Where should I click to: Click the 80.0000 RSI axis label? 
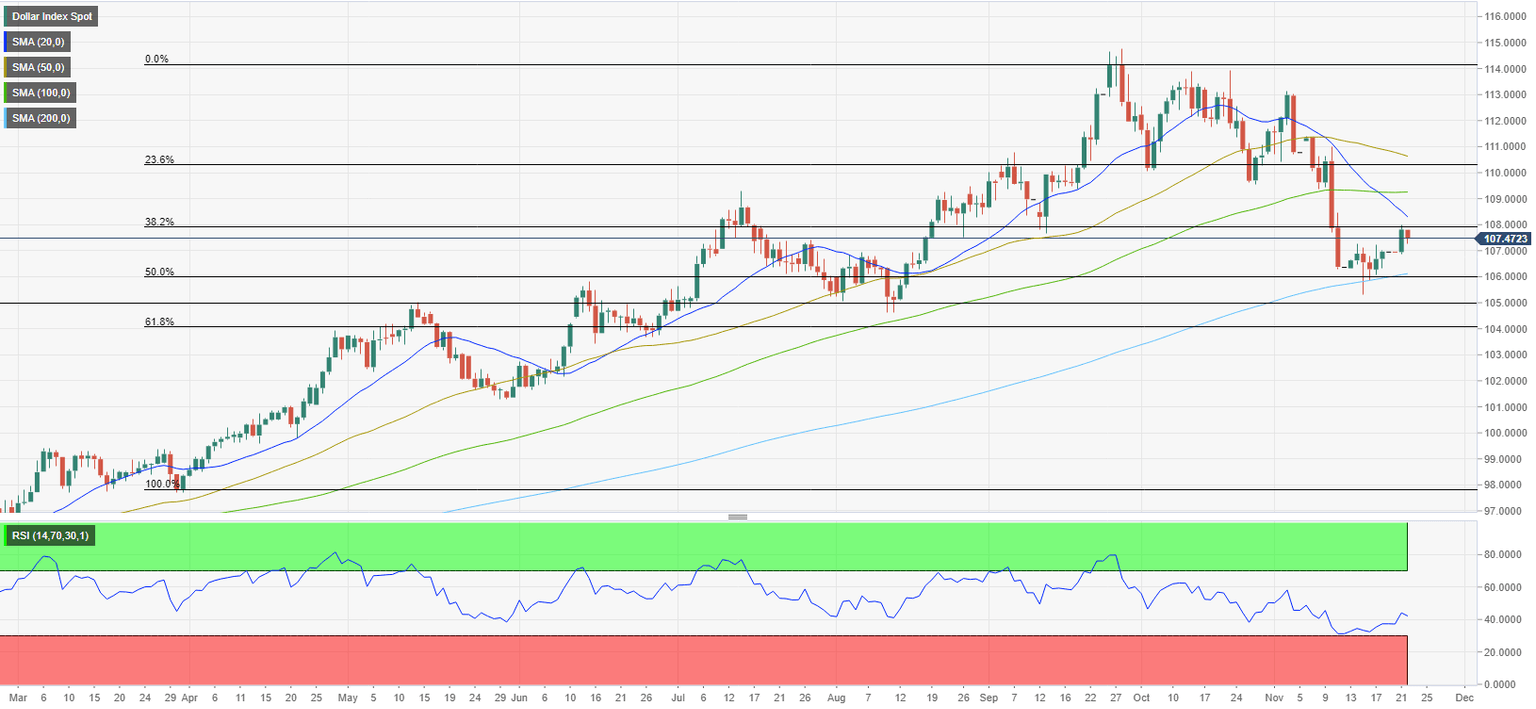[1505, 554]
